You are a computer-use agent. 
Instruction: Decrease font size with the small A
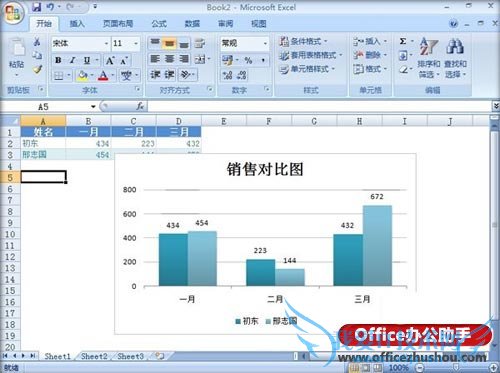point(124,61)
